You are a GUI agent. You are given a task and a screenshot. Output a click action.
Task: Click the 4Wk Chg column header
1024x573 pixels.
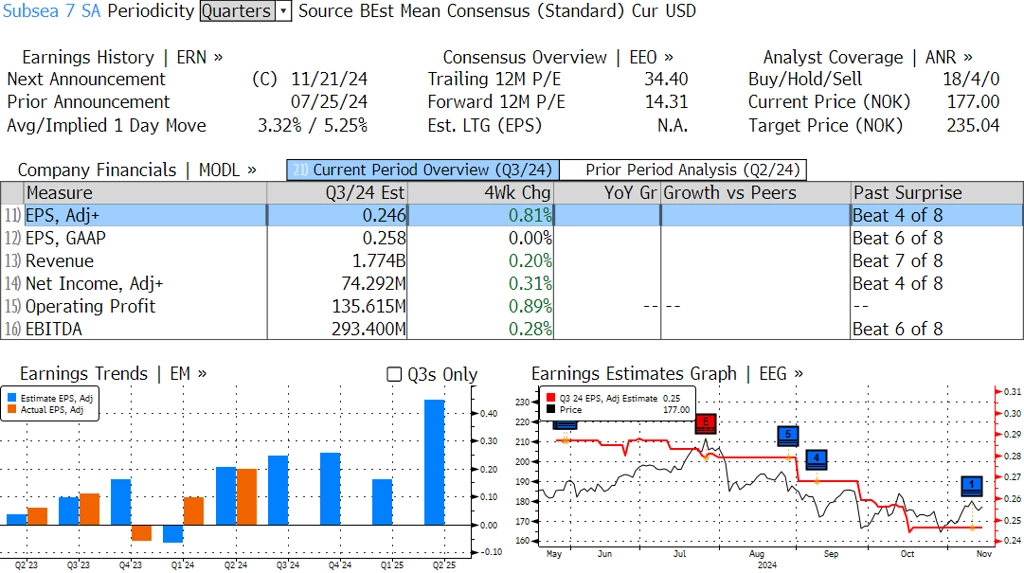[x=480, y=193]
